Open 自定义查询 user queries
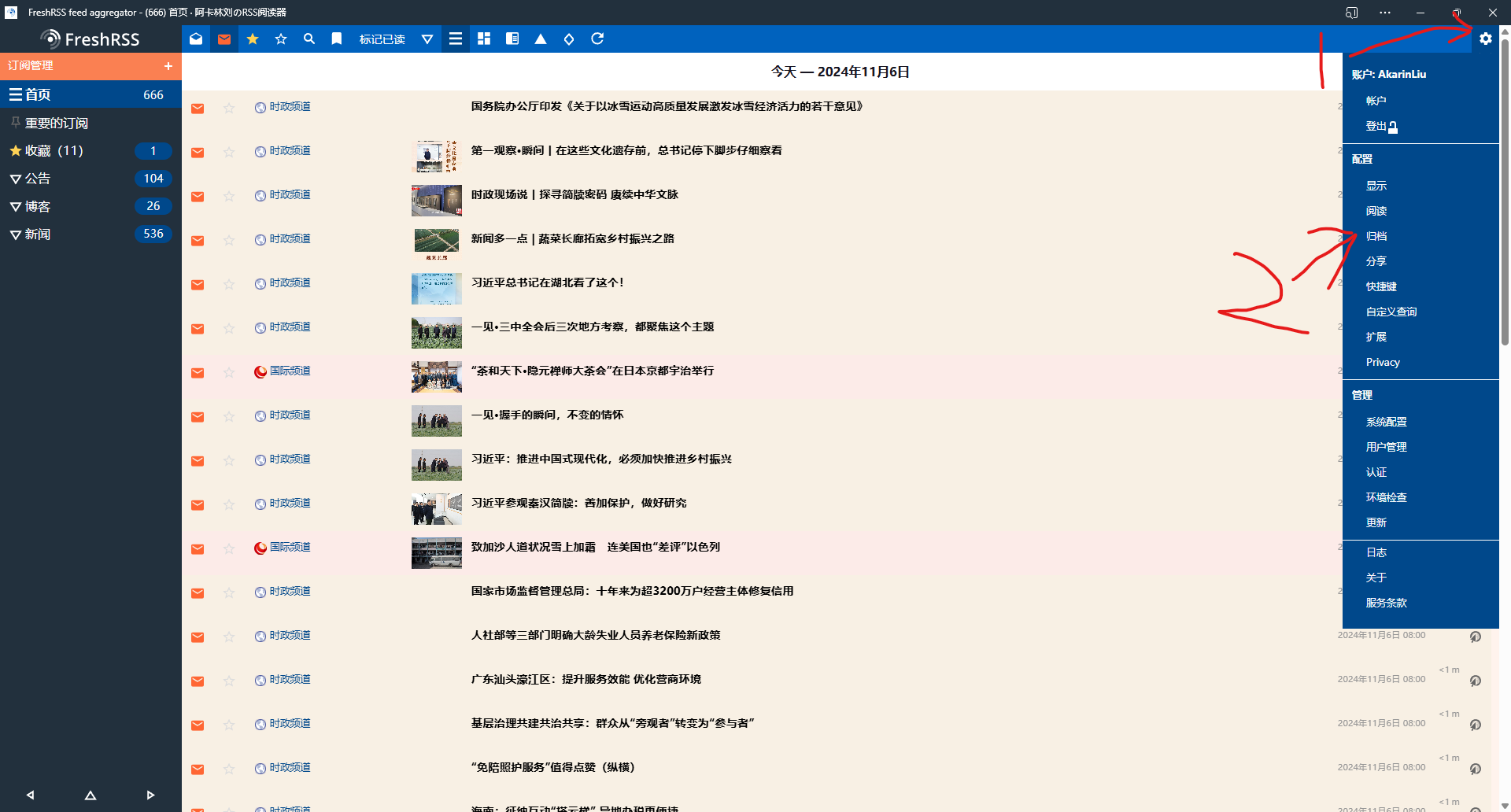The image size is (1511, 812). click(x=1391, y=312)
